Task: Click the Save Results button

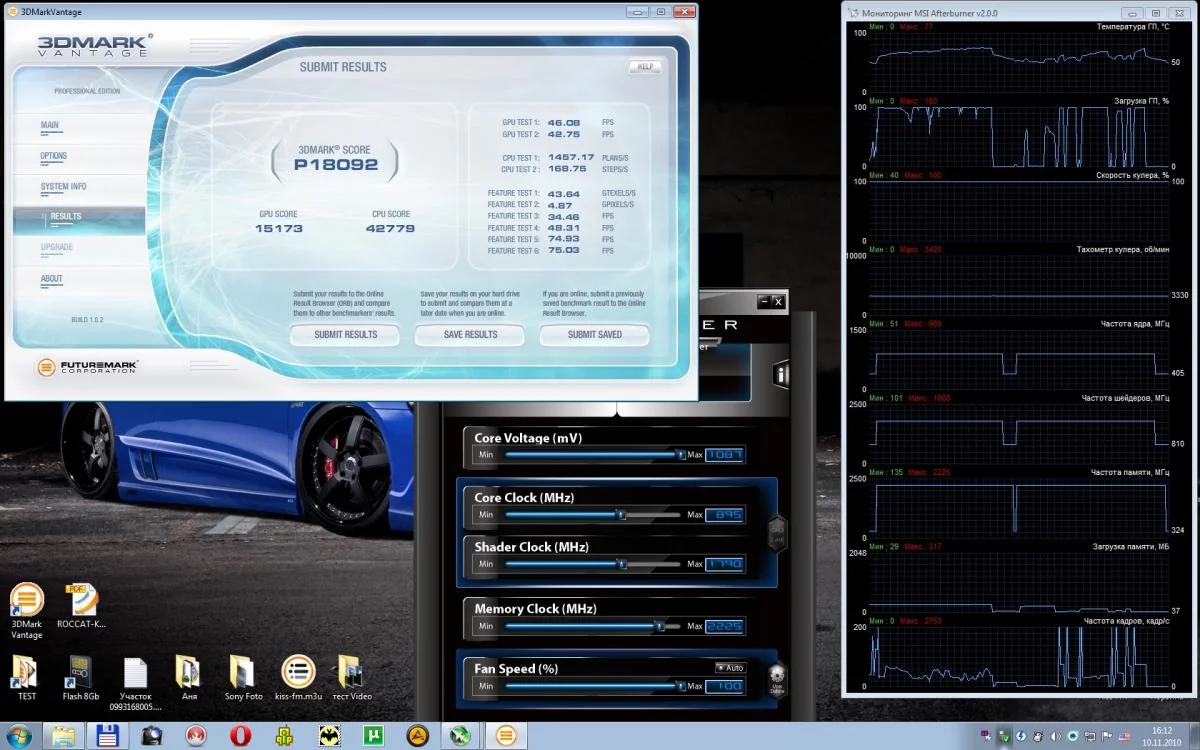Action: point(470,335)
